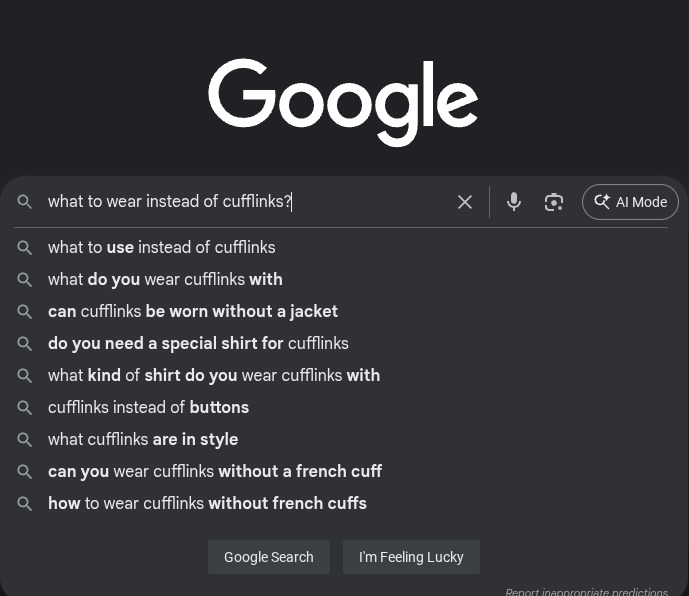
Task: Click the clear search X icon
Action: click(x=465, y=202)
